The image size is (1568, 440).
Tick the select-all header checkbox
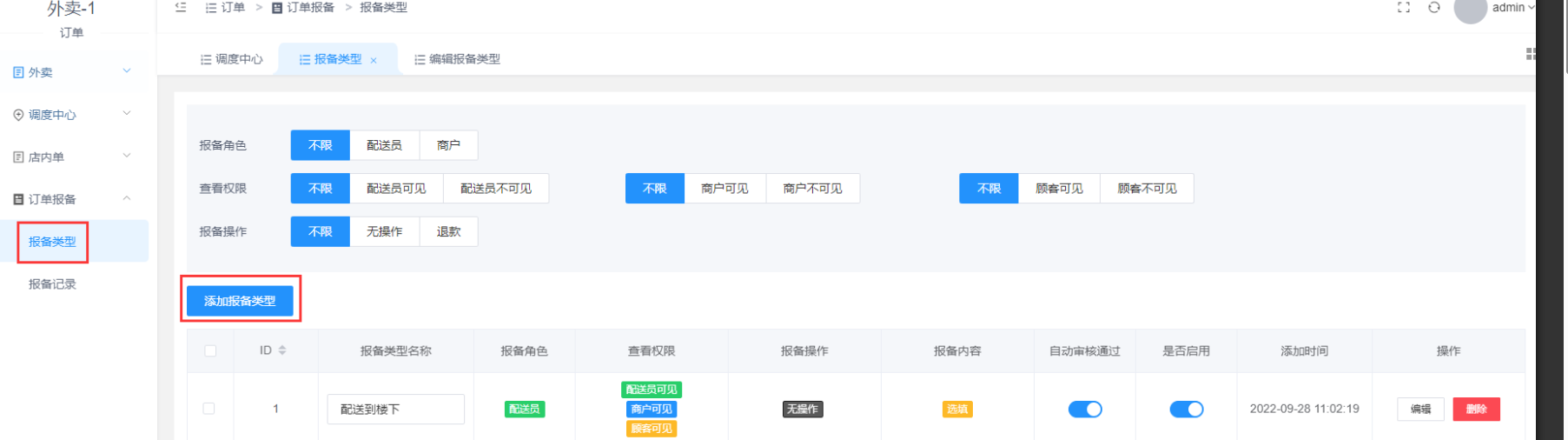pyautogui.click(x=210, y=351)
